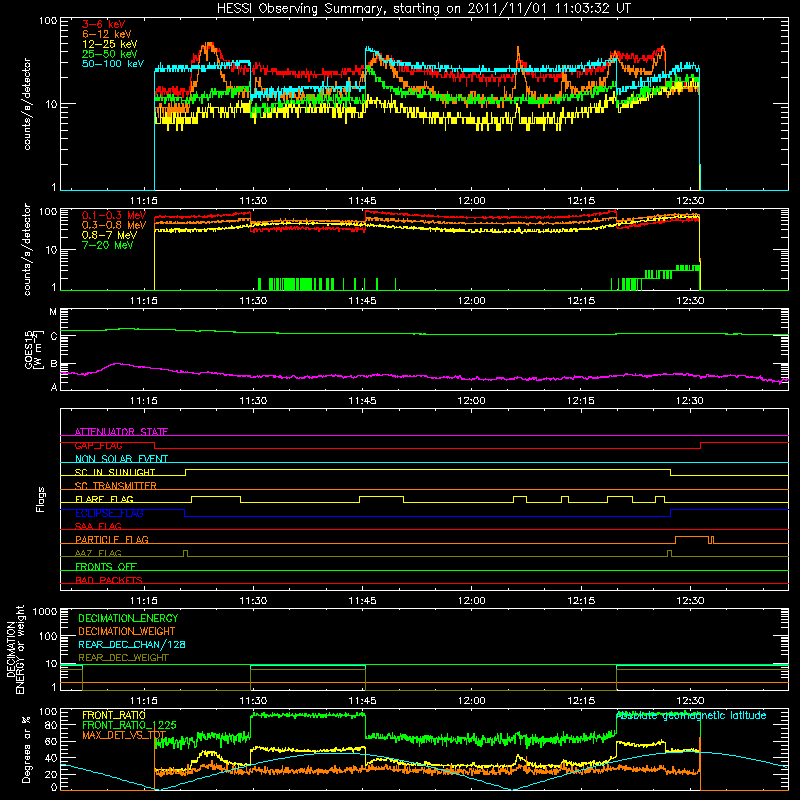Click the DECIMATION_ENERGY legend label

point(128,618)
